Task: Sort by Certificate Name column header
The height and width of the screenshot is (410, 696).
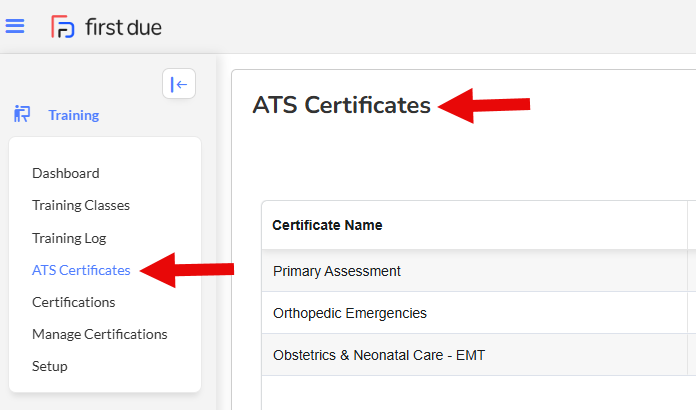Action: 327,225
